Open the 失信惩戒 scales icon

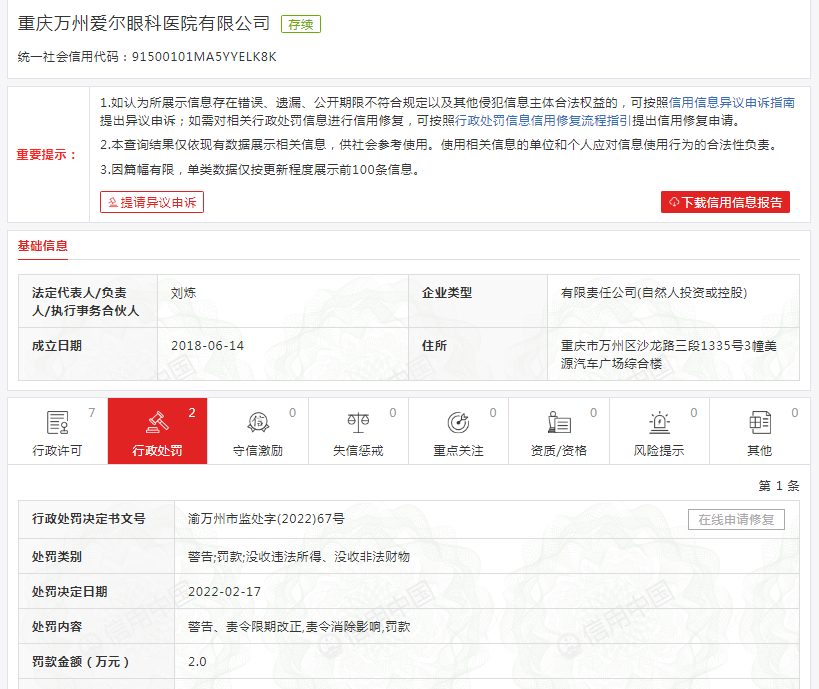(x=358, y=423)
